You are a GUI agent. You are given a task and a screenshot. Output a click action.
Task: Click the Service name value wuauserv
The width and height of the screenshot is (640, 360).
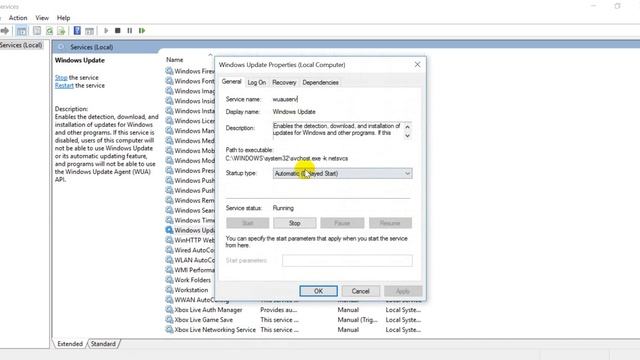point(285,99)
